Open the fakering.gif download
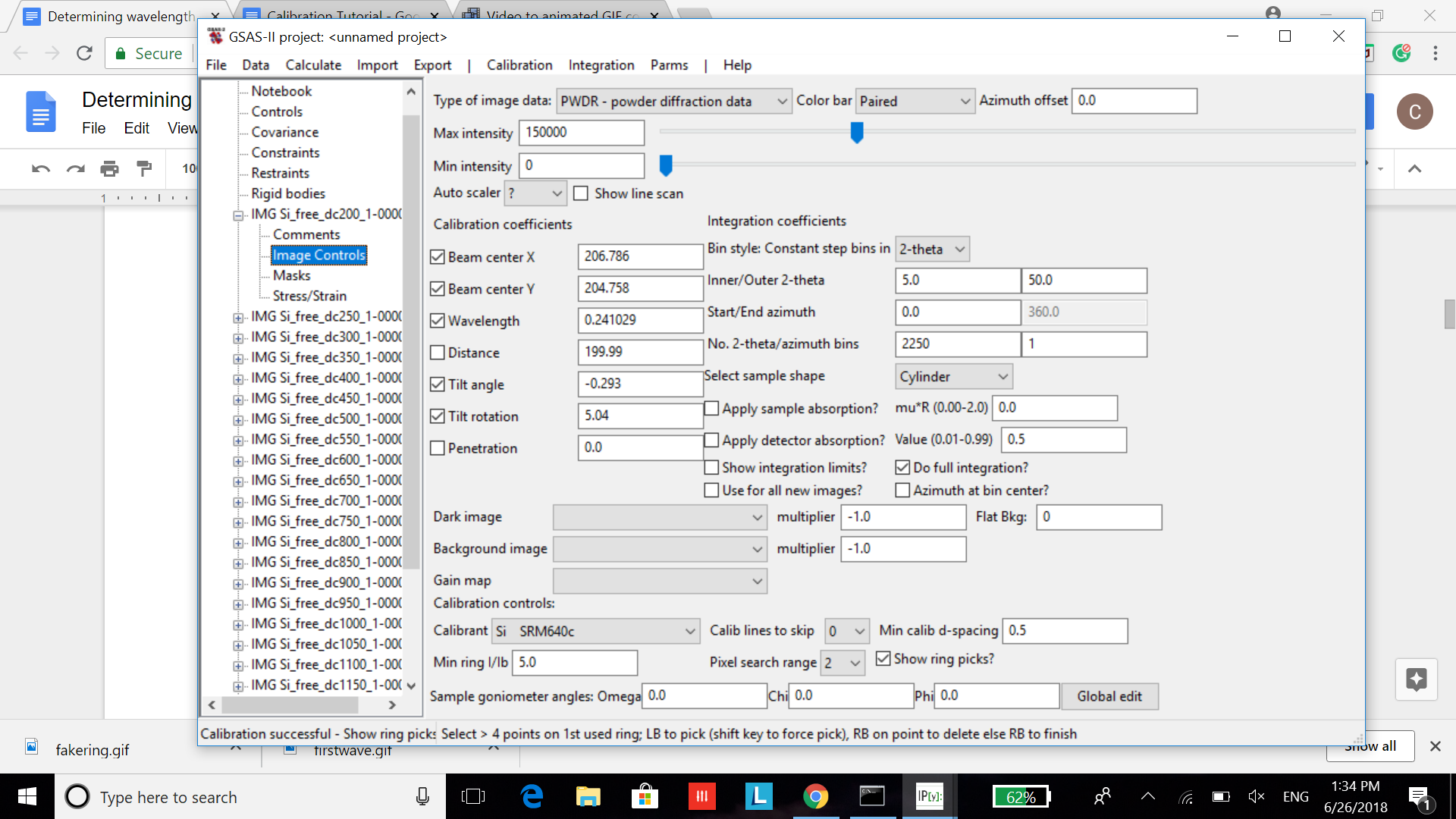 tap(92, 750)
